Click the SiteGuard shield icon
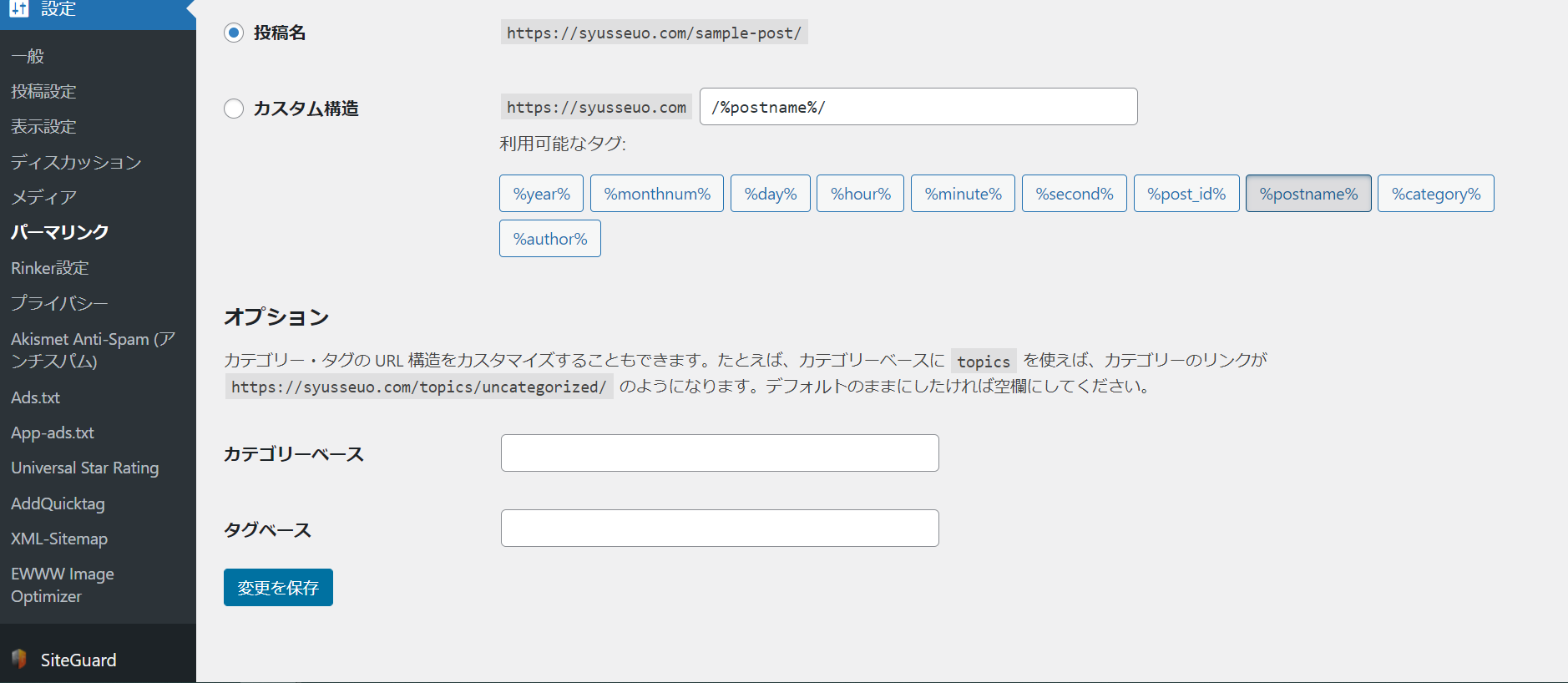This screenshot has width=1568, height=683. (19, 659)
